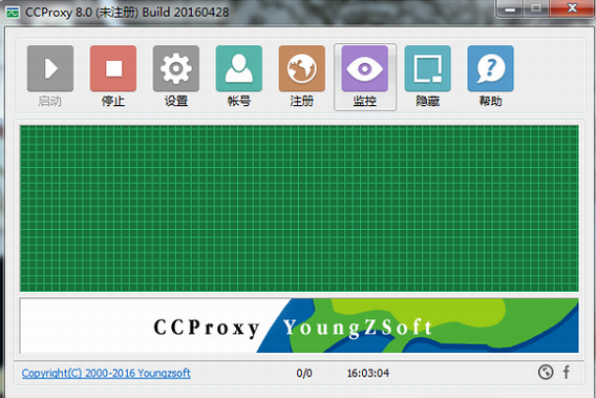Screen dimensions: 596x398
Task: Click the green traffic monitor grid
Action: coord(299,208)
